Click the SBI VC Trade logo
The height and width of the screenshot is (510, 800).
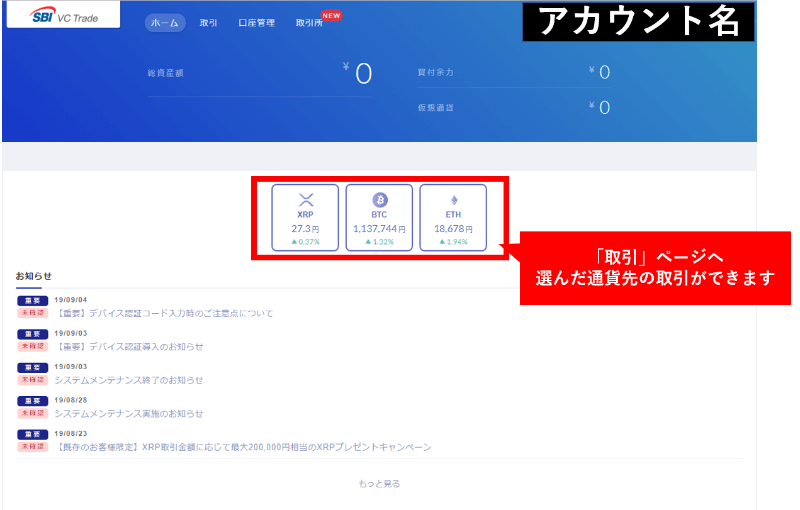62,16
